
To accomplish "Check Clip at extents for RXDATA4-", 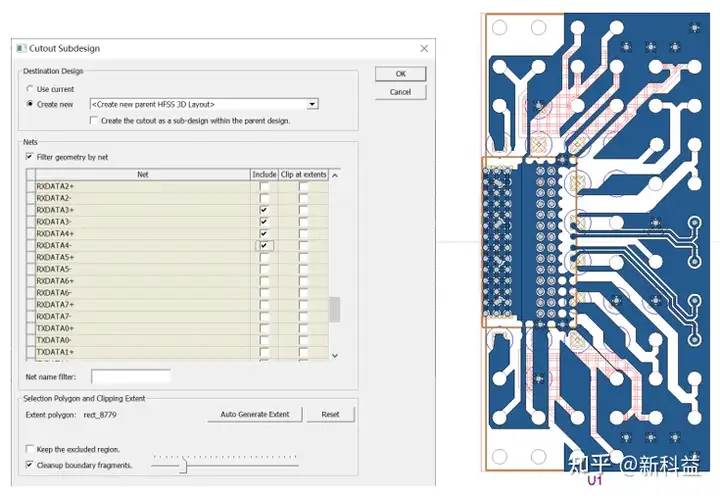I will click(303, 245).
